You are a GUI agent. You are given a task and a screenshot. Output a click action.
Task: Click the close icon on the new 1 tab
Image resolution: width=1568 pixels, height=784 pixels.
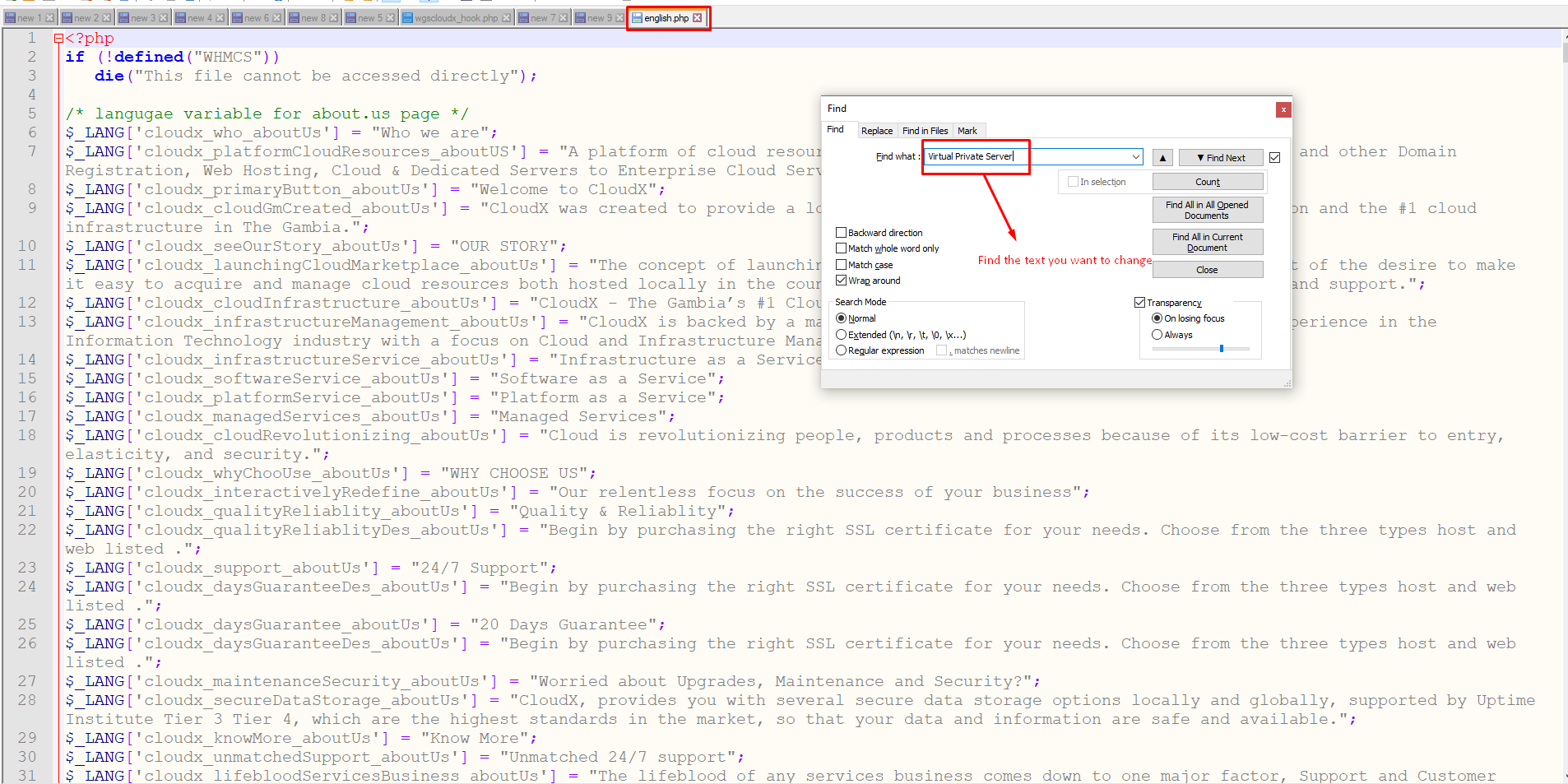49,18
